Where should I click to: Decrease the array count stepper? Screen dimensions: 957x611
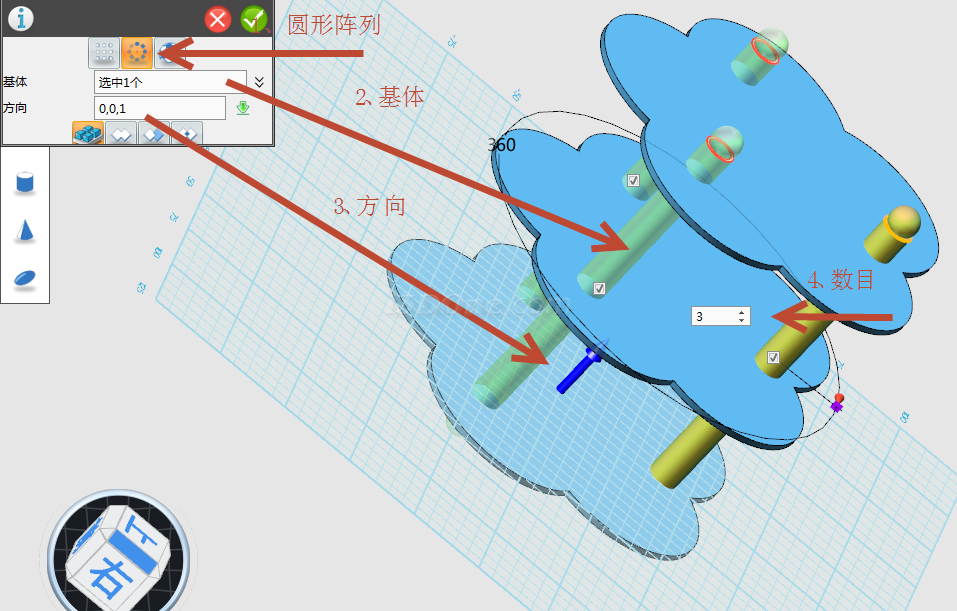[741, 320]
